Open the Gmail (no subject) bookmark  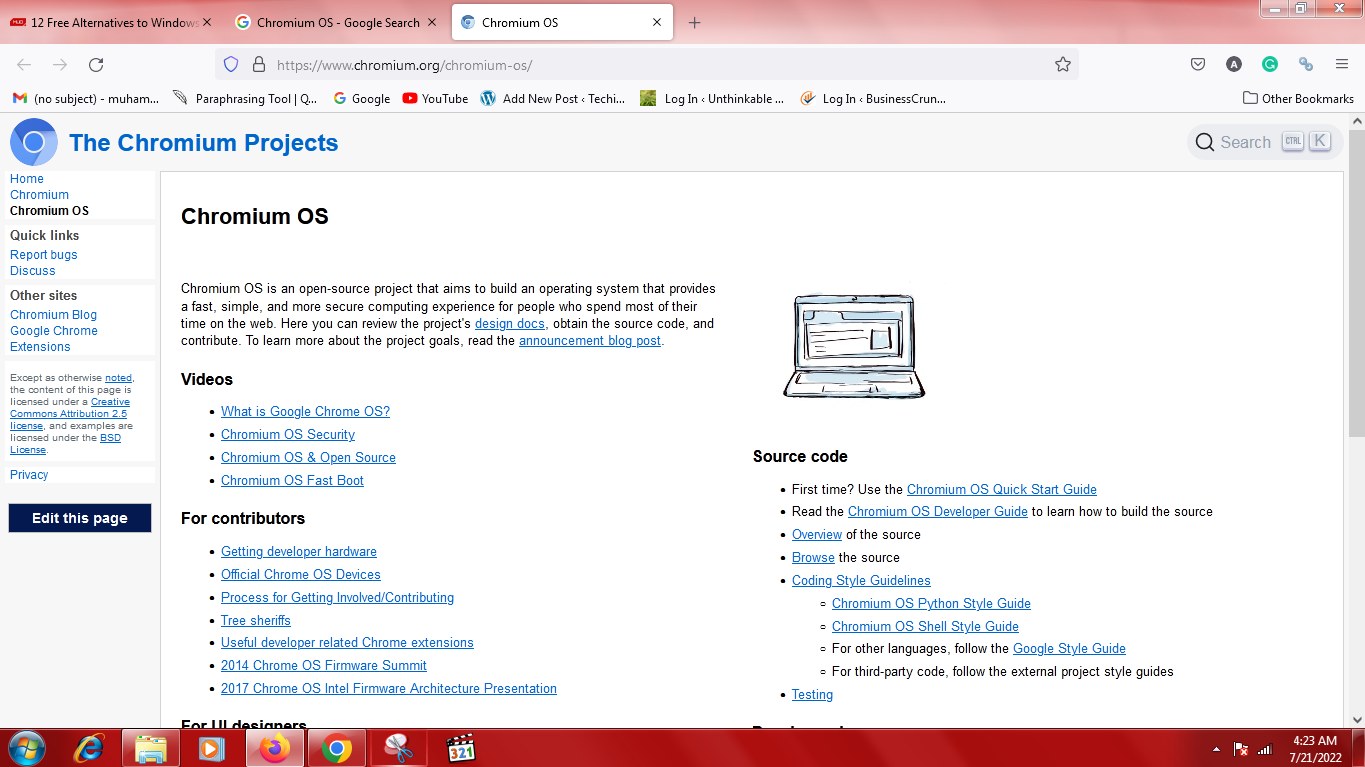[x=86, y=98]
